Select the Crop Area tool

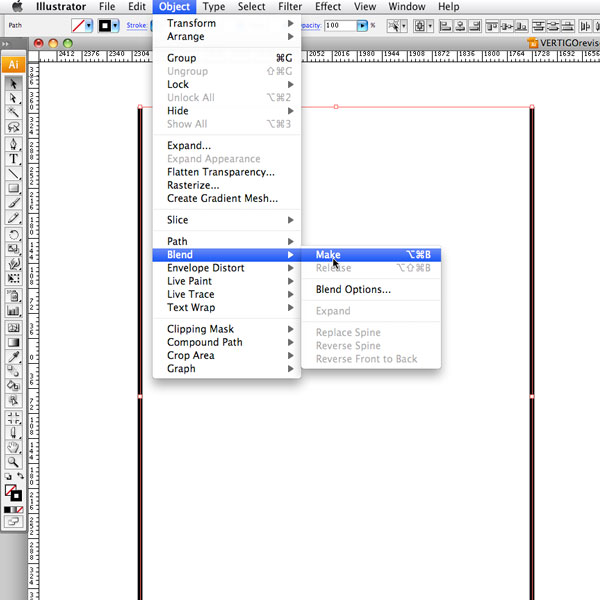(13, 418)
